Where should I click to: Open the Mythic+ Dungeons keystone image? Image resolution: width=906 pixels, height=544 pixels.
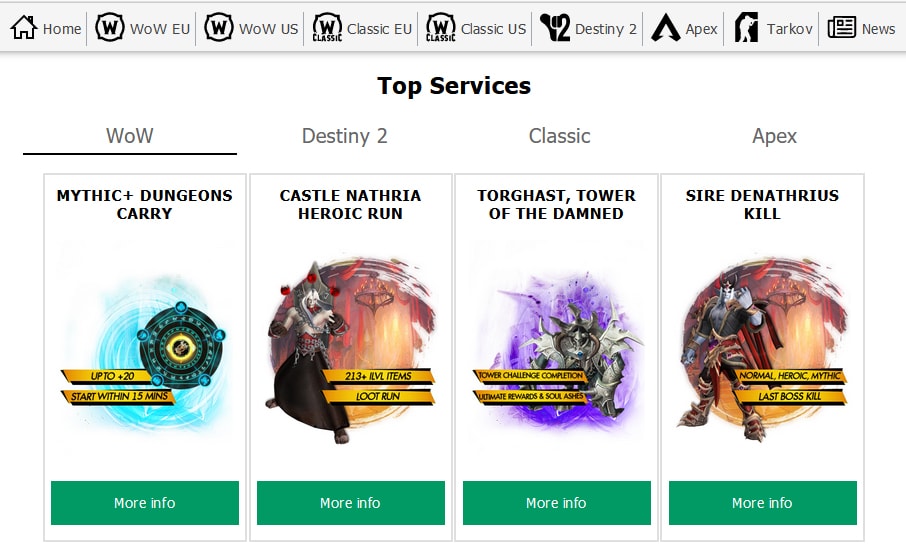click(144, 347)
